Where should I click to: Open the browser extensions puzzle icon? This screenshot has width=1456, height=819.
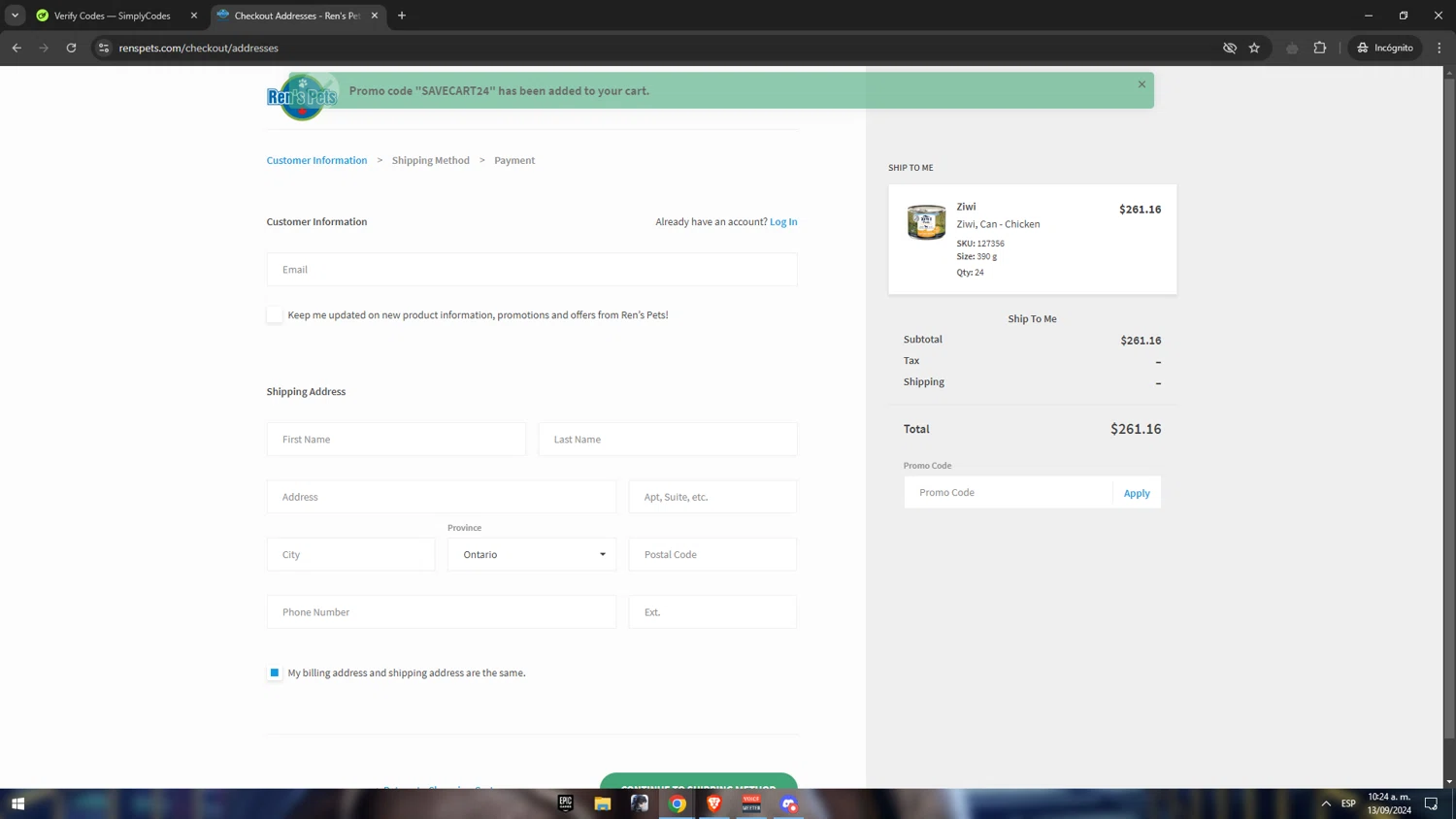coord(1320,48)
